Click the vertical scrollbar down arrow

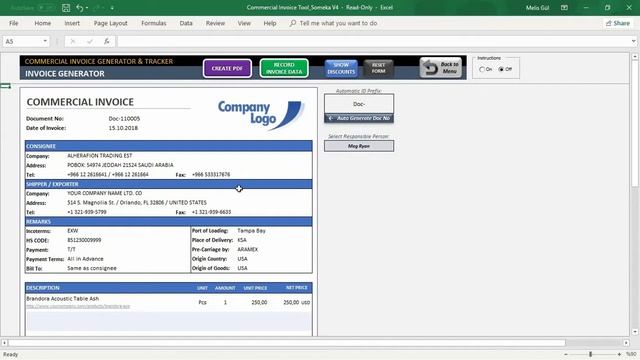(x=635, y=332)
